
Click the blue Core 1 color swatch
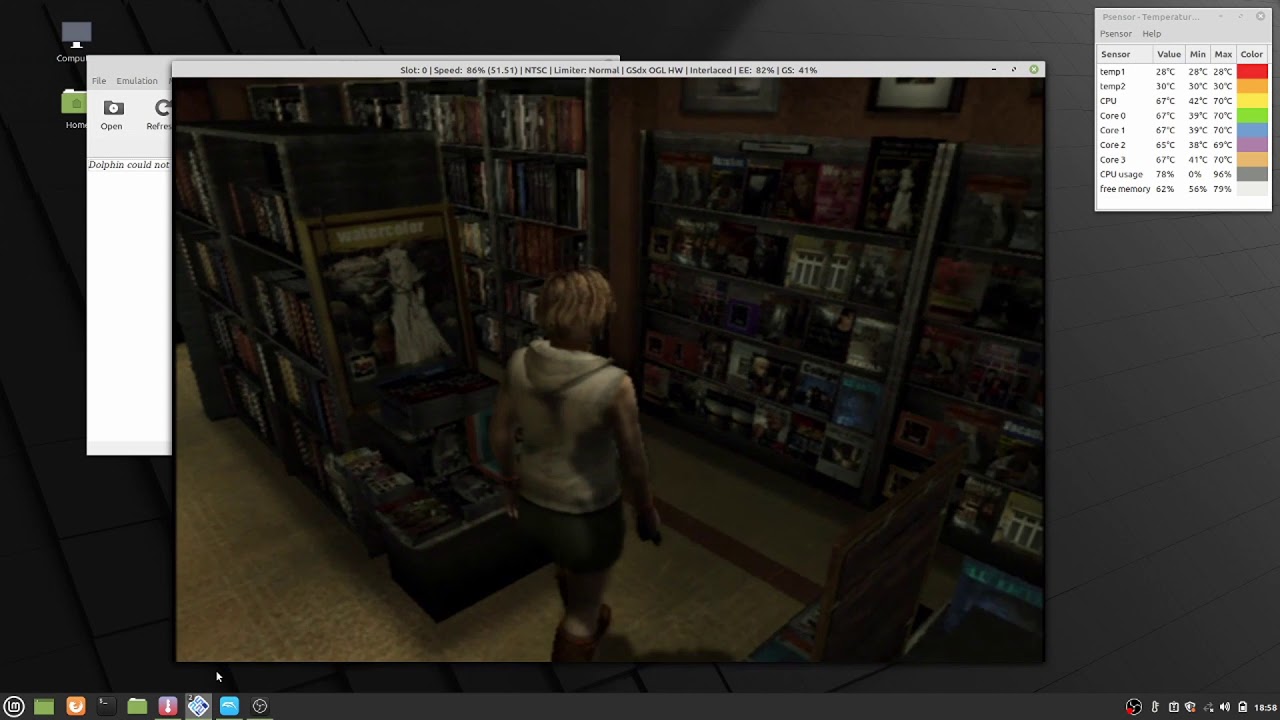[x=1252, y=130]
